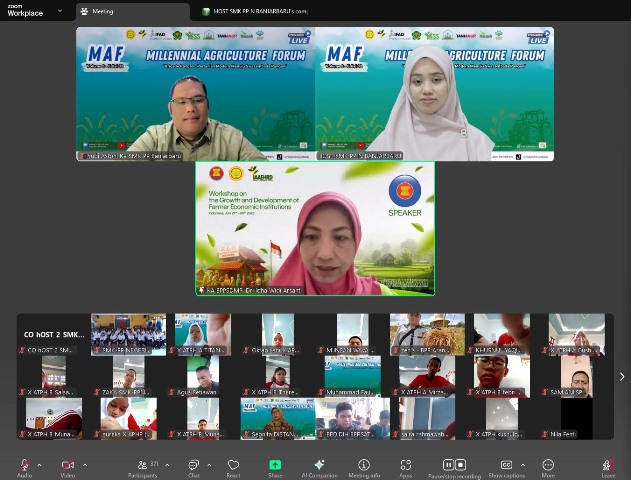This screenshot has height=480, width=631.
Task: Open the React emoji menu
Action: coord(233,465)
